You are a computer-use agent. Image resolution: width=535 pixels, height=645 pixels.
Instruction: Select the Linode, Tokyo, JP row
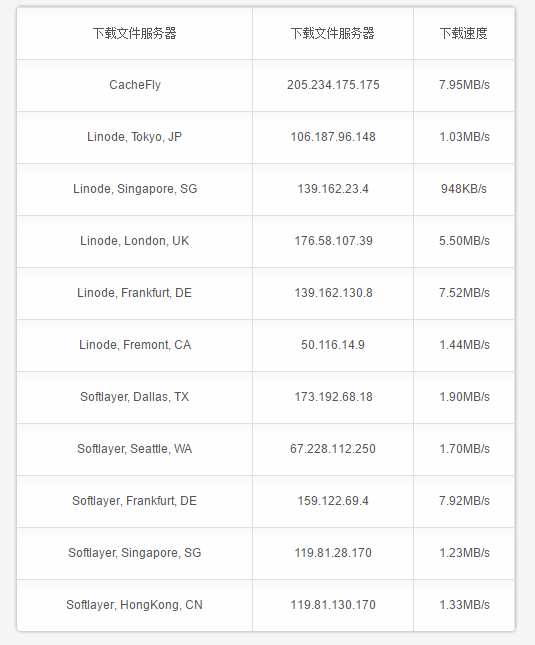coord(266,137)
